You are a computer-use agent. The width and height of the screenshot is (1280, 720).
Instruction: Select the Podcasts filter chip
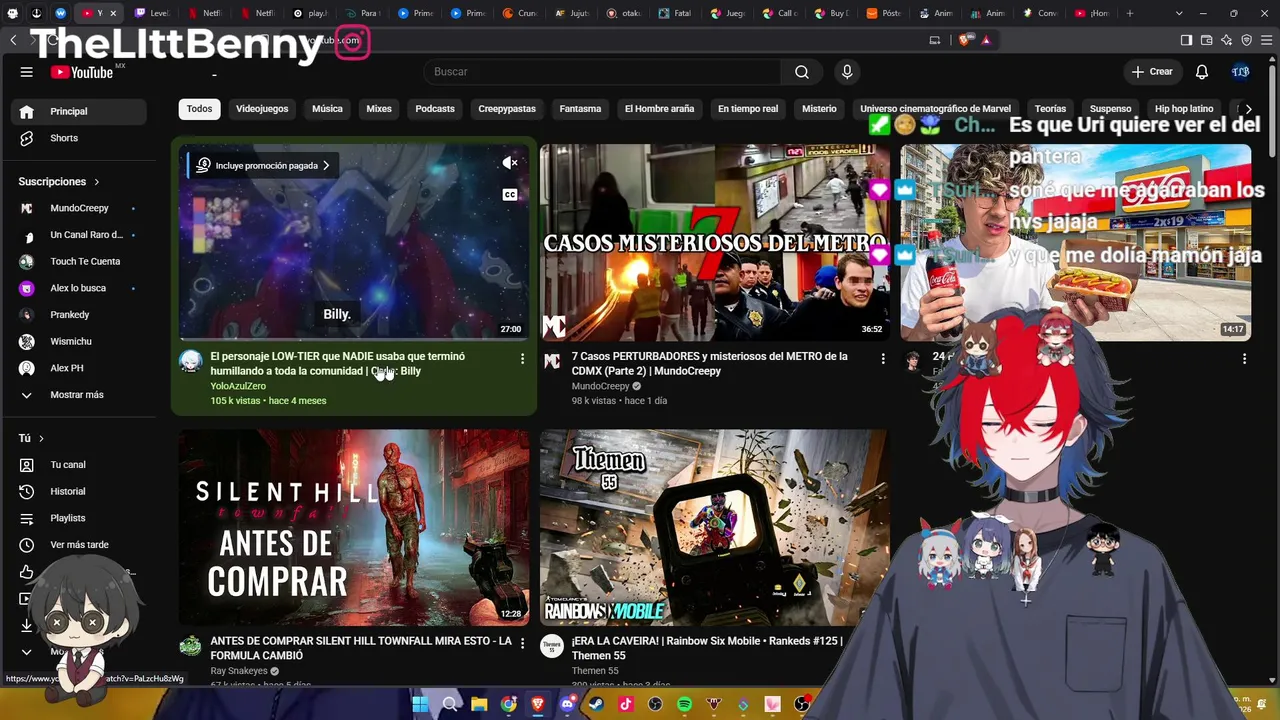(435, 109)
